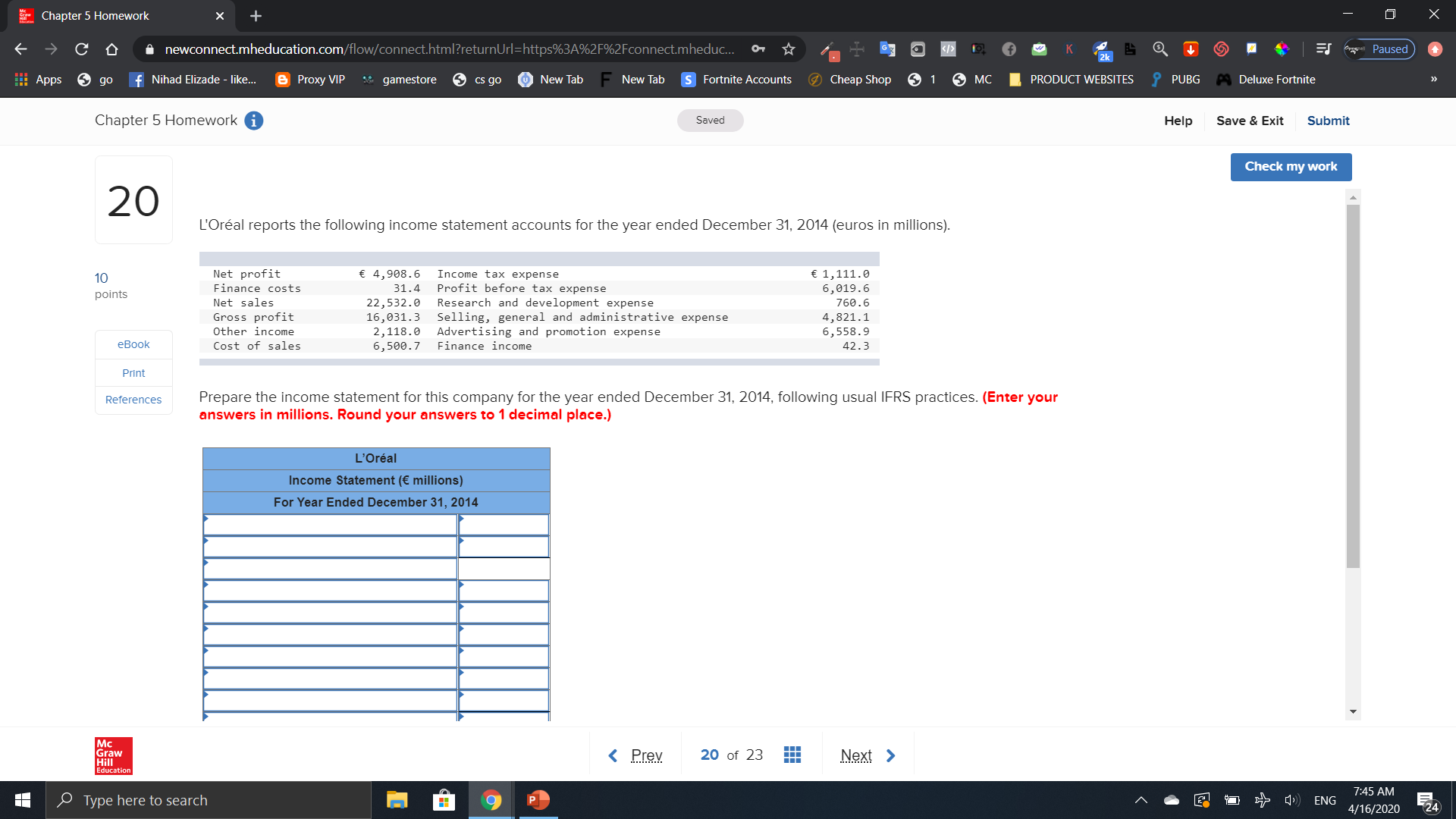Show hidden bookmarks with the chevron
This screenshot has width=1456, height=819.
pyautogui.click(x=1433, y=80)
